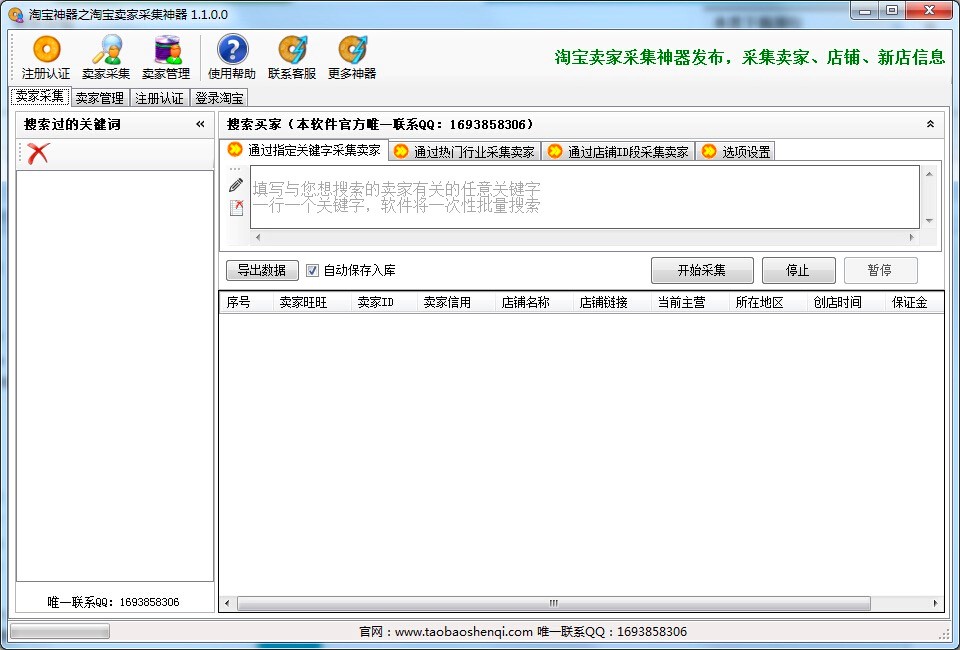The image size is (960, 650).
Task: Switch to the 卖家管理 tab
Action: click(100, 98)
